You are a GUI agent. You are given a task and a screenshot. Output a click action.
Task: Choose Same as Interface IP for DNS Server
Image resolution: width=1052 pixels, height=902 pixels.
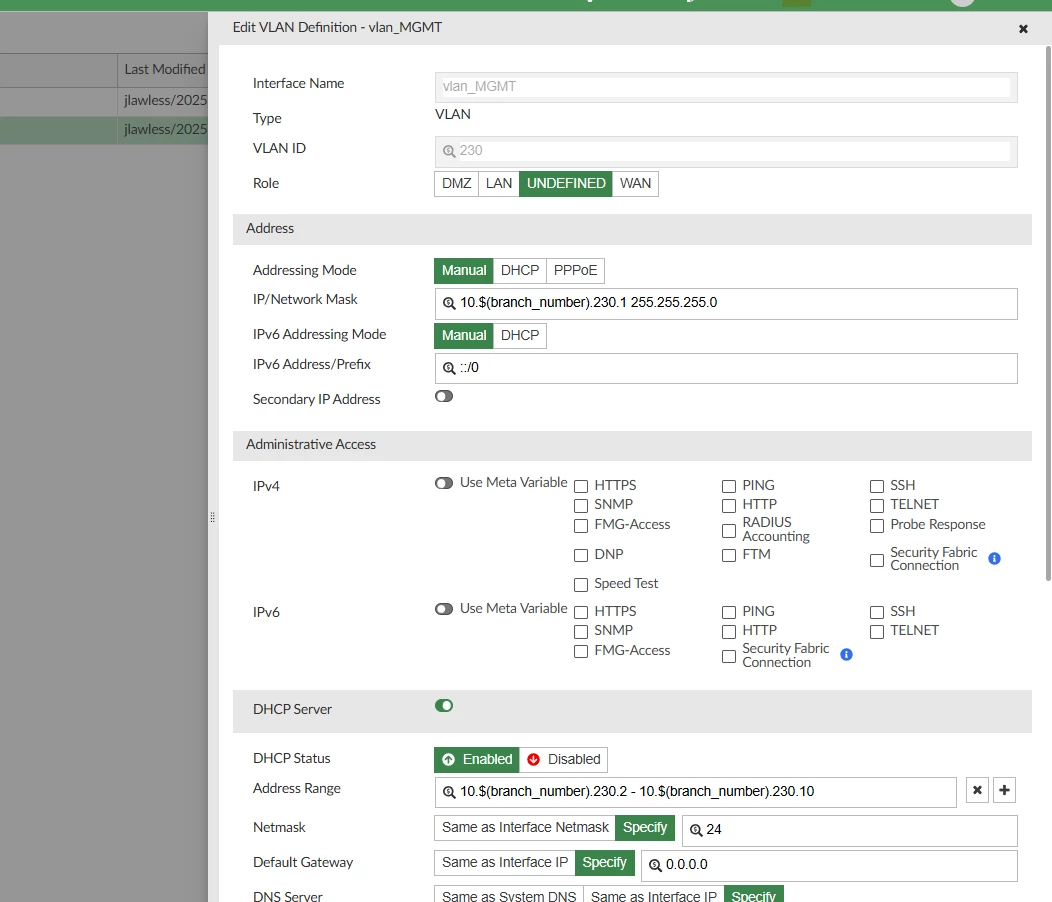tap(653, 895)
